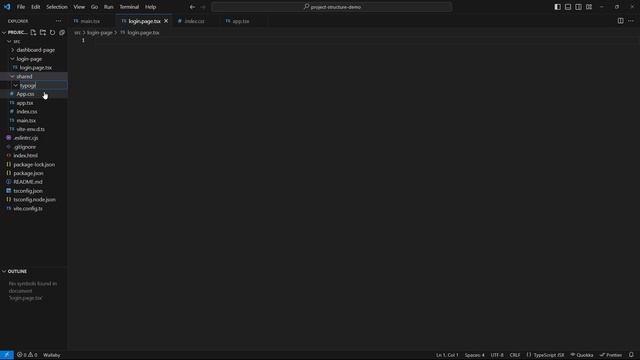Collapse all folders in Explorer
This screenshot has height=360, width=640.
[x=62, y=32]
